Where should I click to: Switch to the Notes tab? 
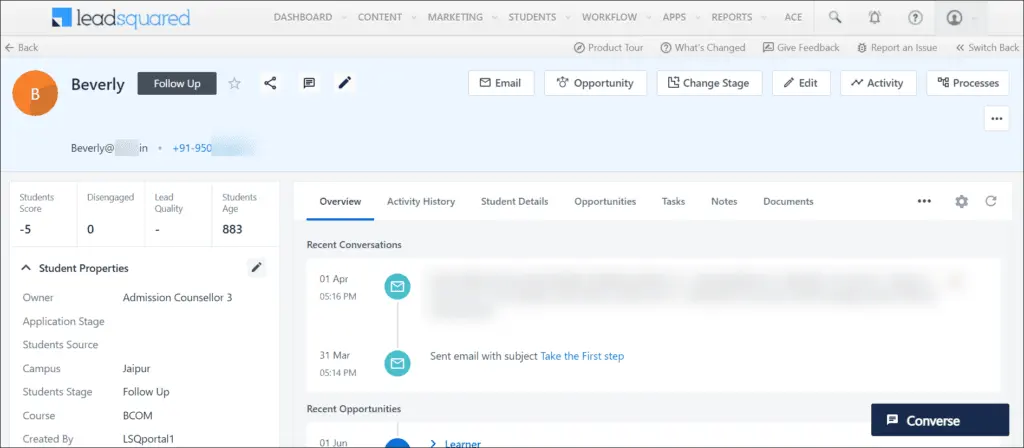pyautogui.click(x=724, y=201)
